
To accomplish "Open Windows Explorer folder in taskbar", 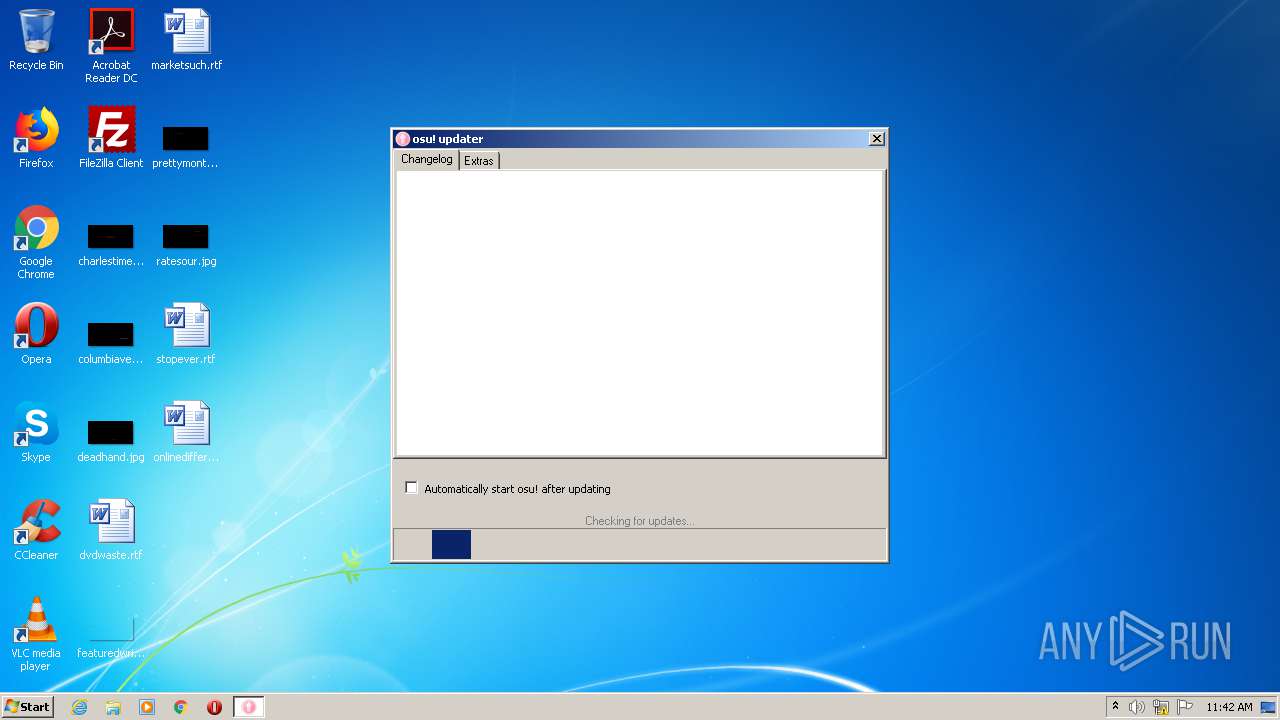I will 113,707.
